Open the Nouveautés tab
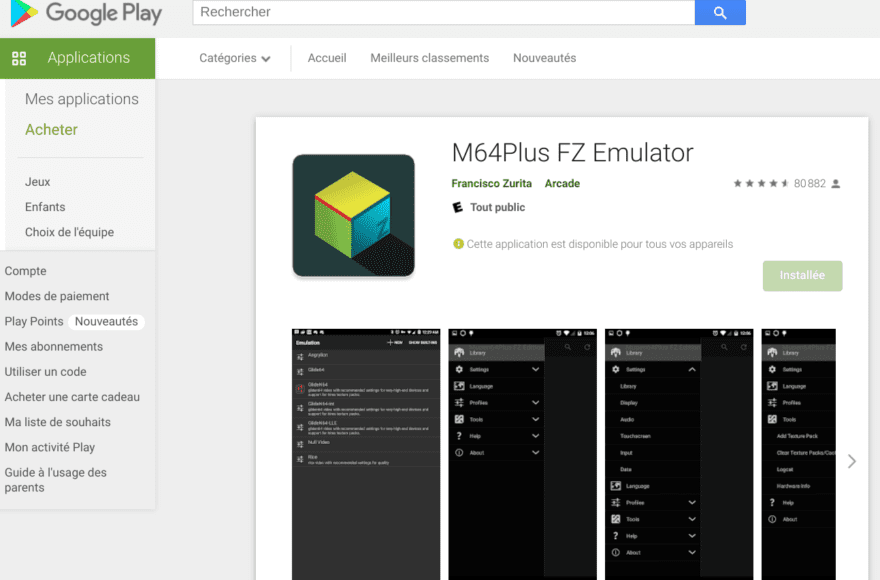The image size is (880, 580). 544,58
